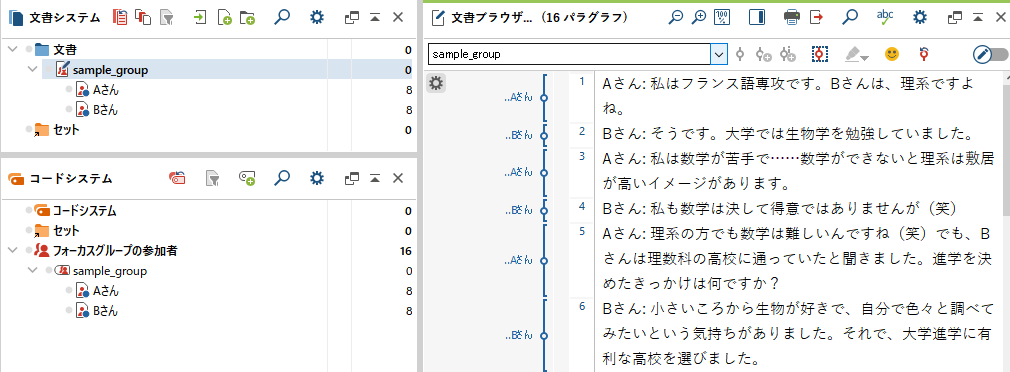Click Aさん coding stripe at paragraph 1
This screenshot has height=372, width=1010.
coord(544,98)
